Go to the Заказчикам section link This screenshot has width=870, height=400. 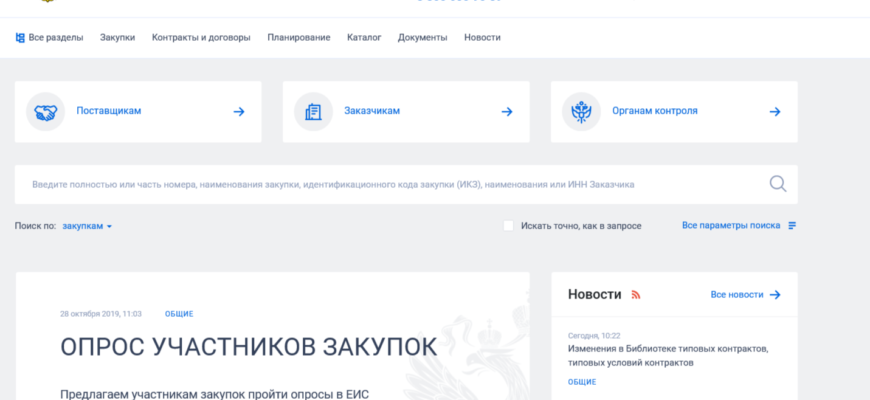click(372, 111)
